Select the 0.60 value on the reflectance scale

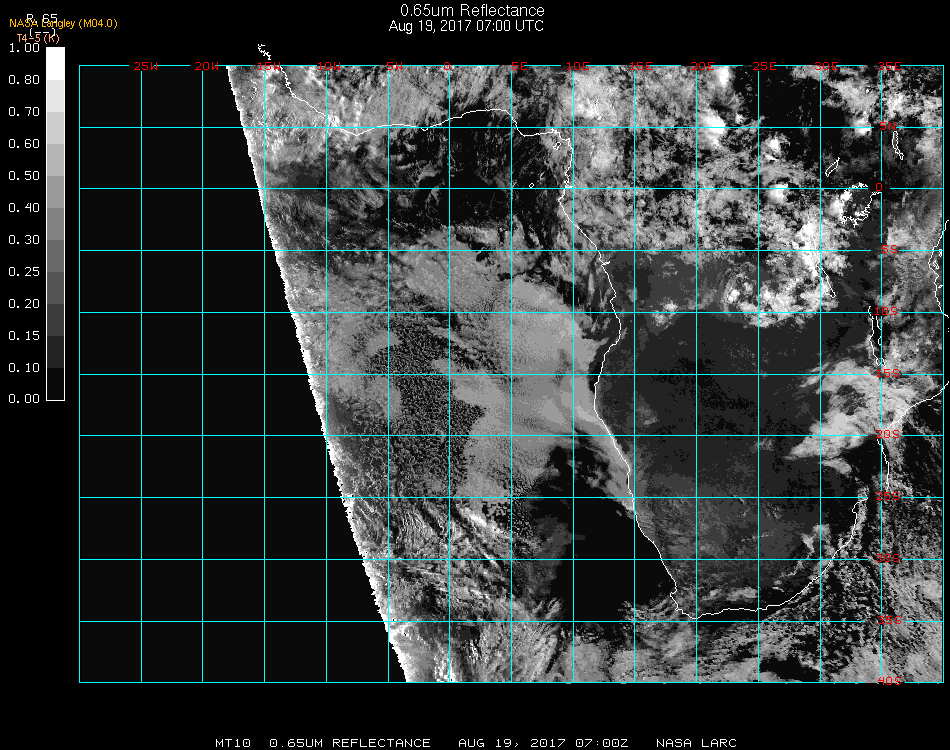click(24, 144)
